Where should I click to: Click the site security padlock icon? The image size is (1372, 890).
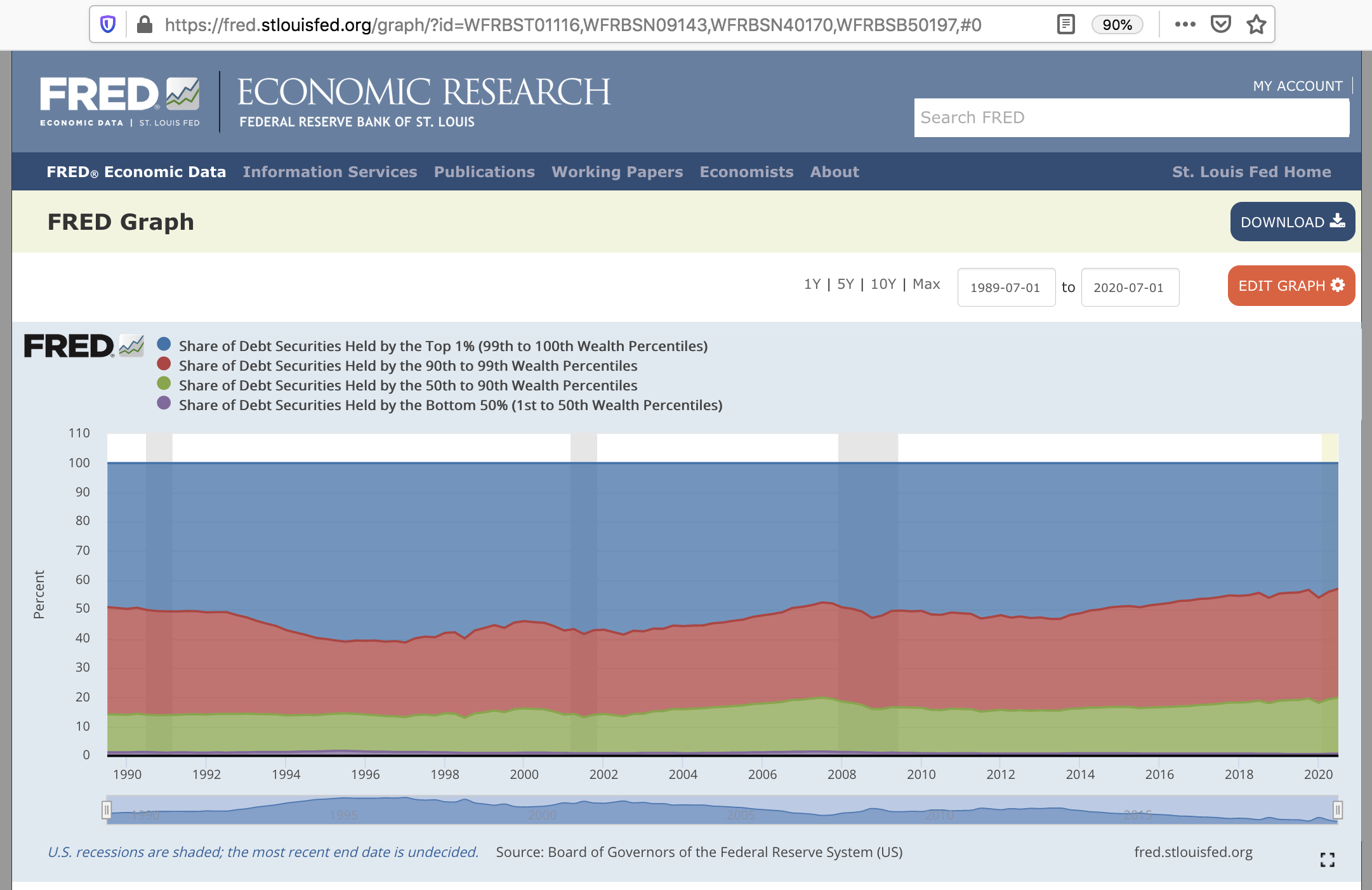pos(145,25)
